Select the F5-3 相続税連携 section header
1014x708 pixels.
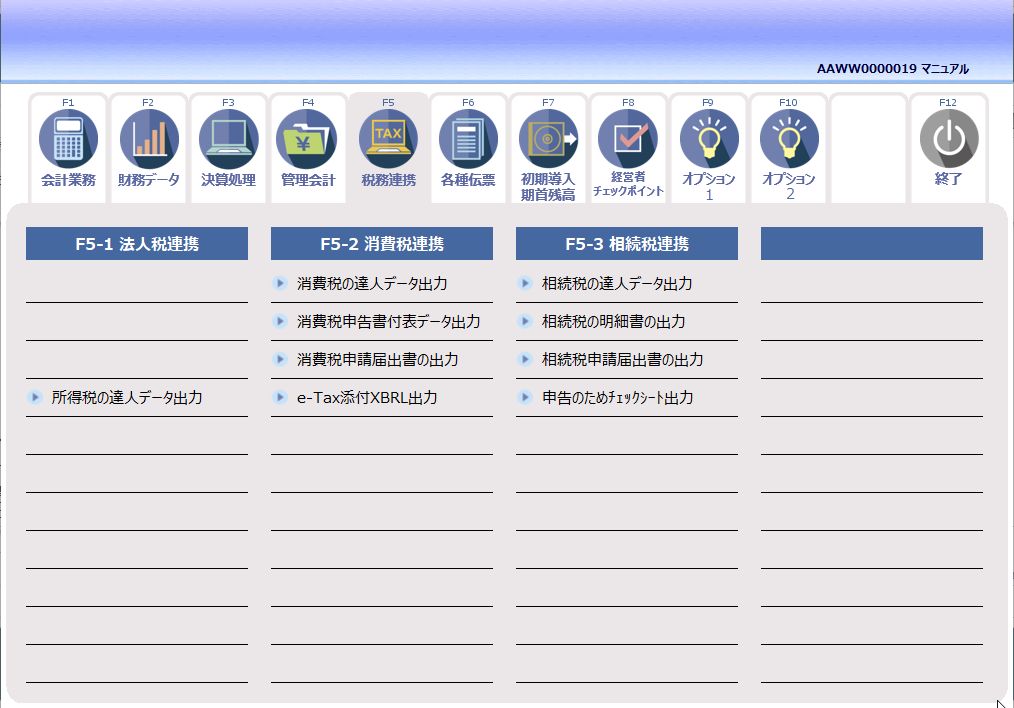626,243
